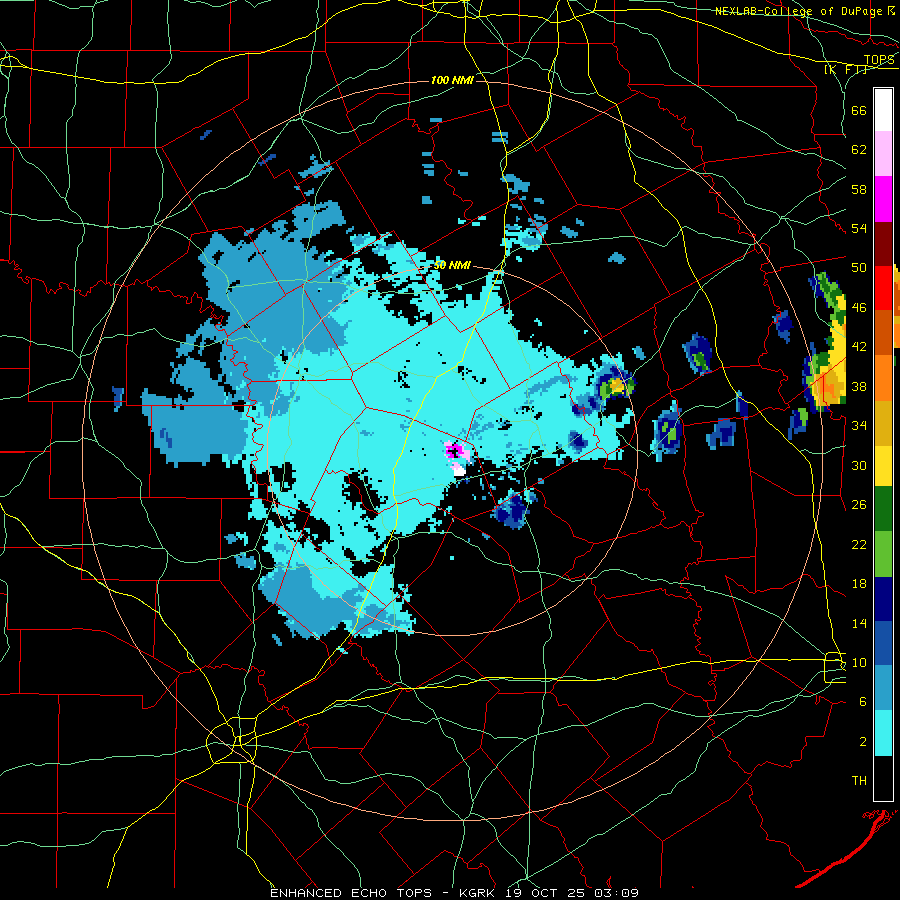Viewport: 900px width, 900px height.
Task: Click the '66' legend value
Action: [x=859, y=110]
